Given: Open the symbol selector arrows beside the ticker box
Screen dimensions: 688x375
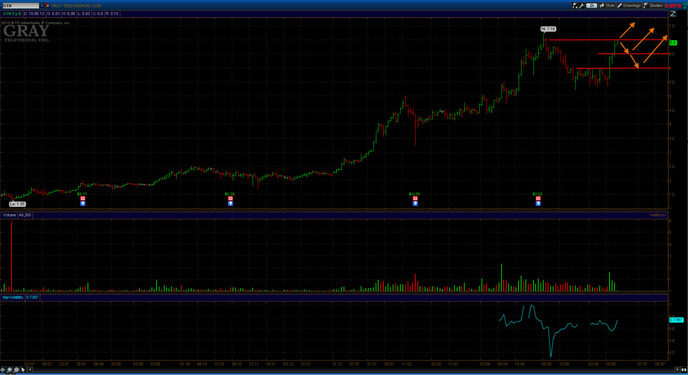Looking at the screenshot, I should point(42,6).
